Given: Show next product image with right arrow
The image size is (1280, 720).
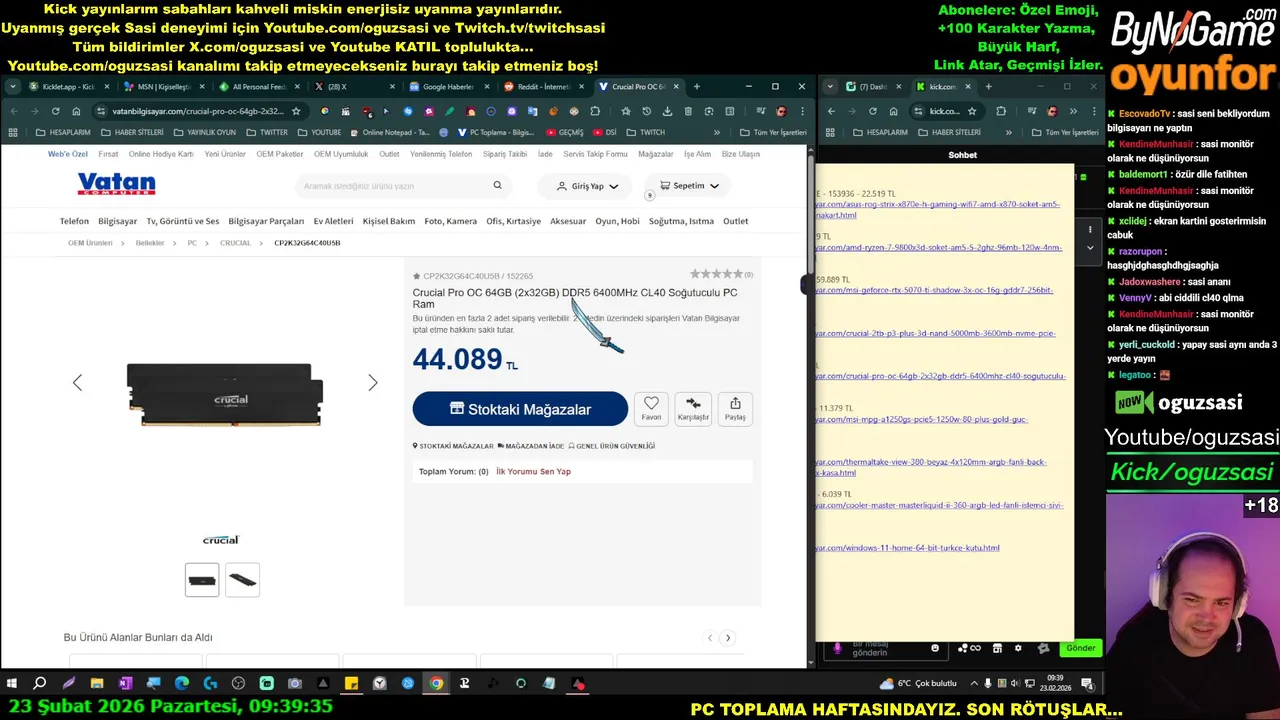Looking at the screenshot, I should tap(373, 383).
